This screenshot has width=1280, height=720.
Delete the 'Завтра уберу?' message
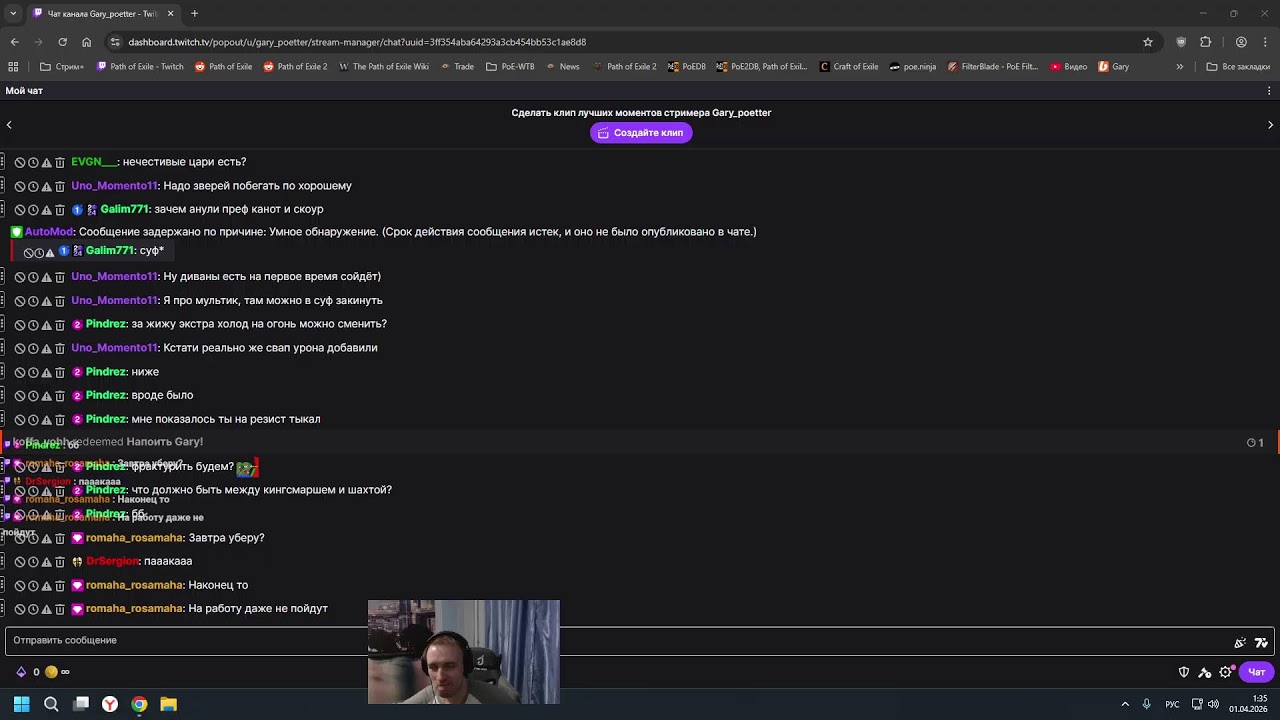coord(60,538)
